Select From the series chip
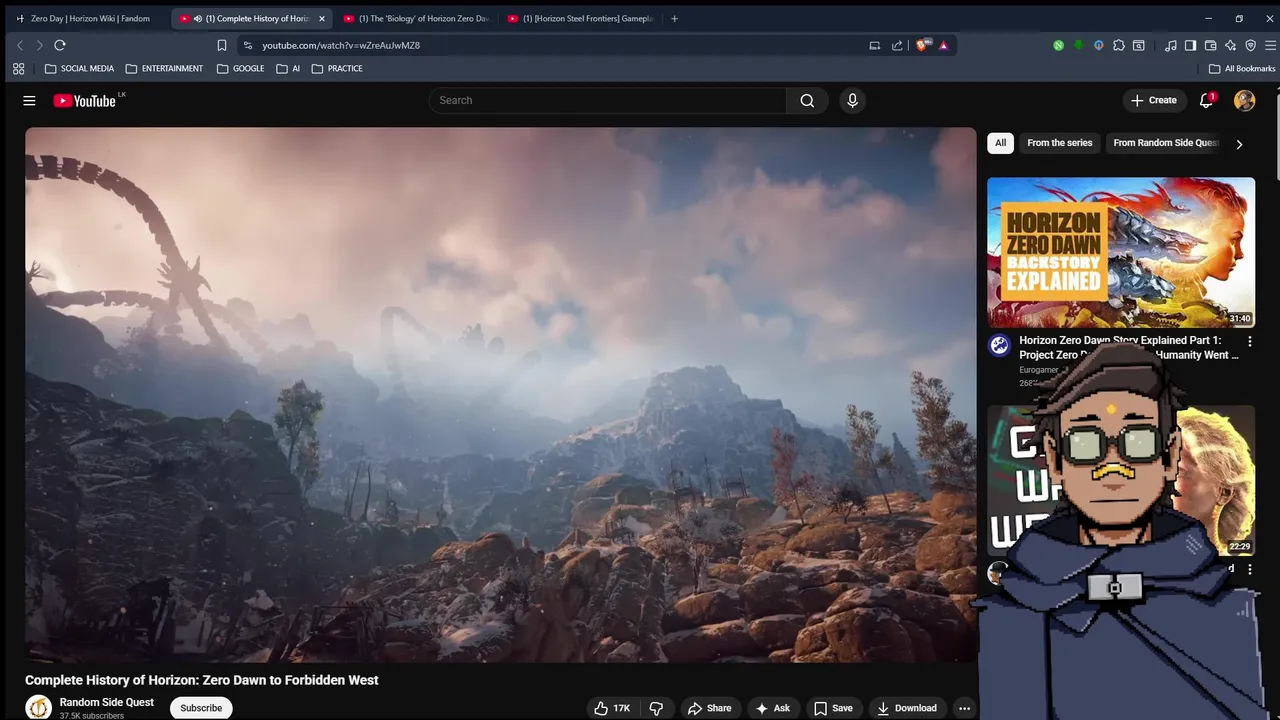This screenshot has width=1280, height=720. coord(1059,143)
